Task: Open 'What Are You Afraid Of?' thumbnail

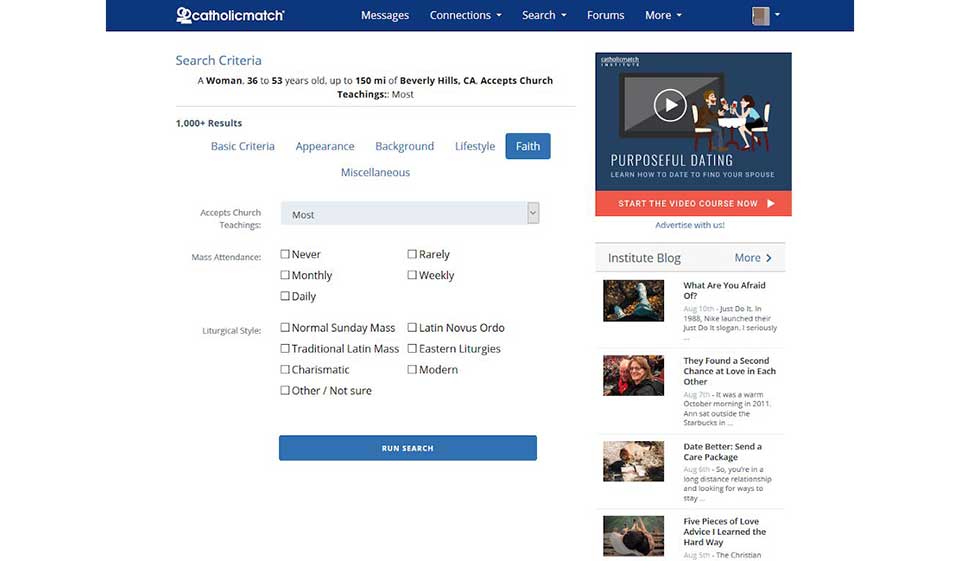Action: coord(633,300)
